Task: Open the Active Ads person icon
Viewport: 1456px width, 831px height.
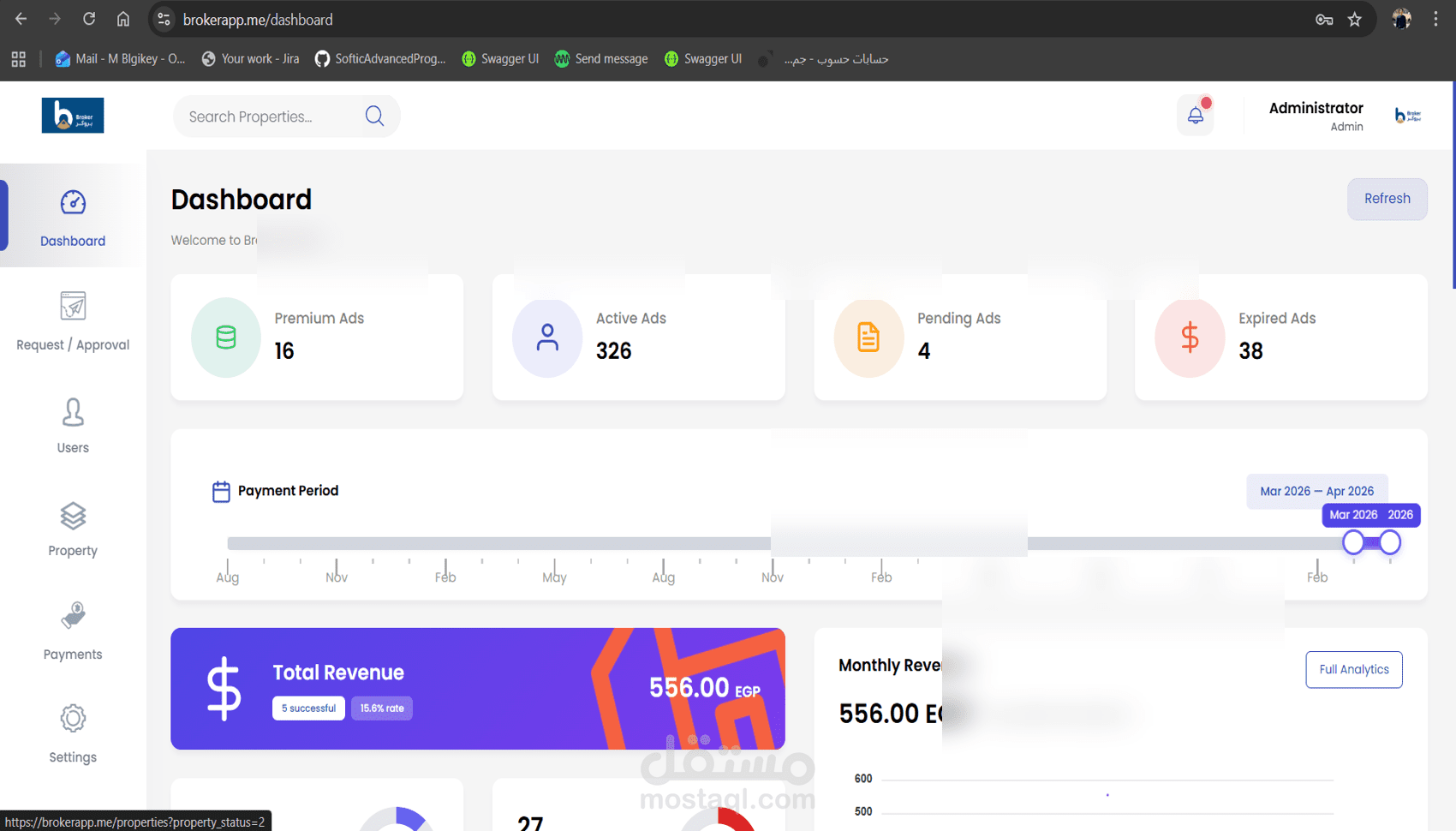Action: [x=547, y=338]
